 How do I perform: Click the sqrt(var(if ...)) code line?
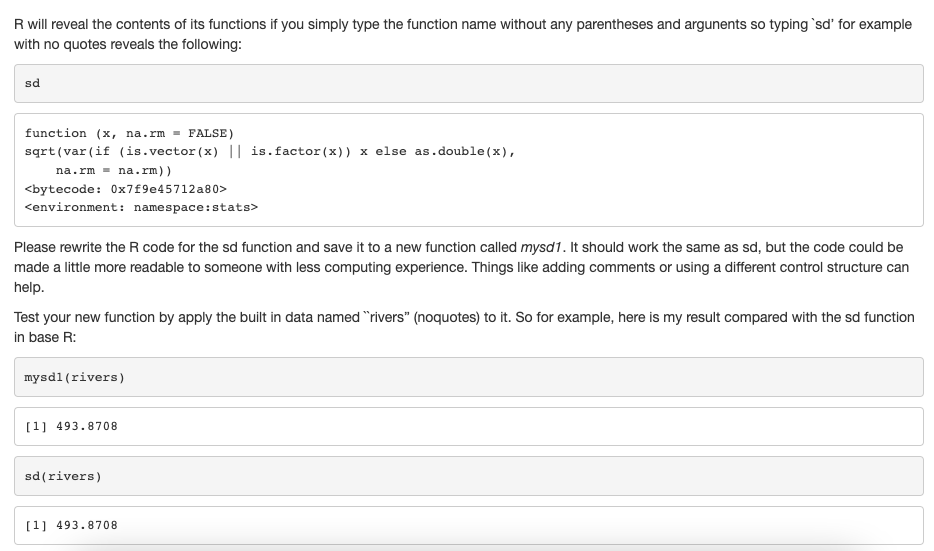tap(270, 151)
